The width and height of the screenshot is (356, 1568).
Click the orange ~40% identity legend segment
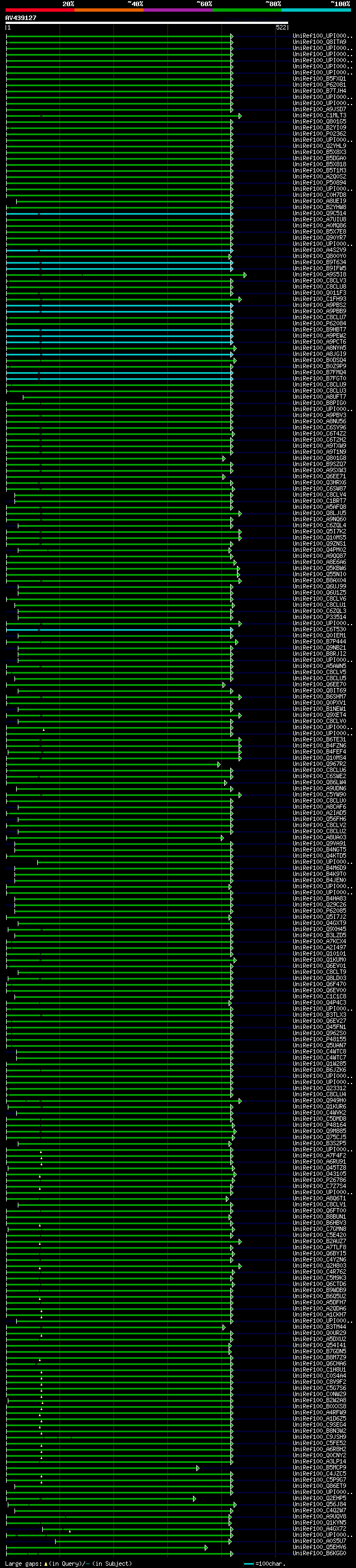pos(109,10)
